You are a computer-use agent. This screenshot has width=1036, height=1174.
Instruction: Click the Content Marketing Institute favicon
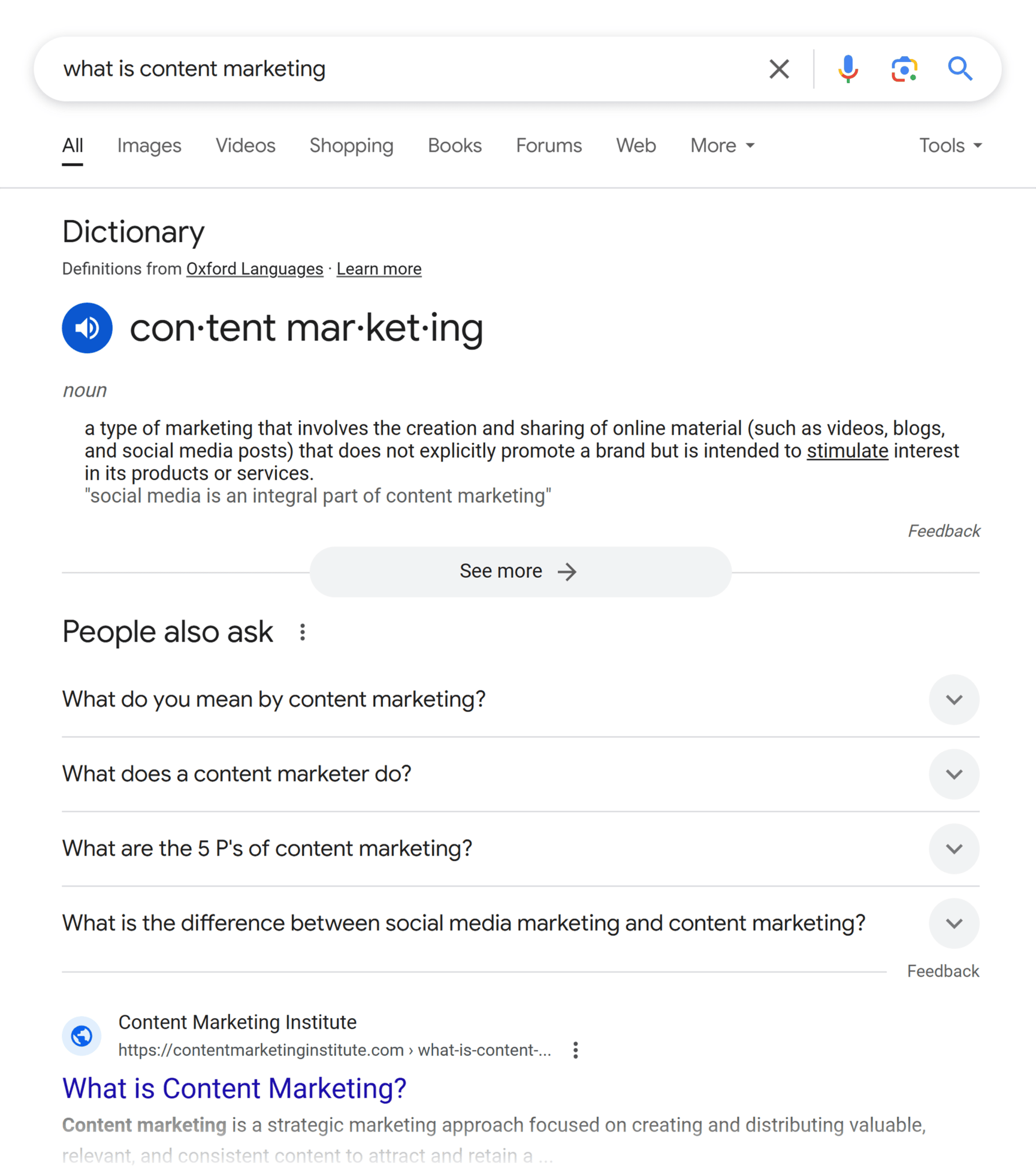(81, 1036)
